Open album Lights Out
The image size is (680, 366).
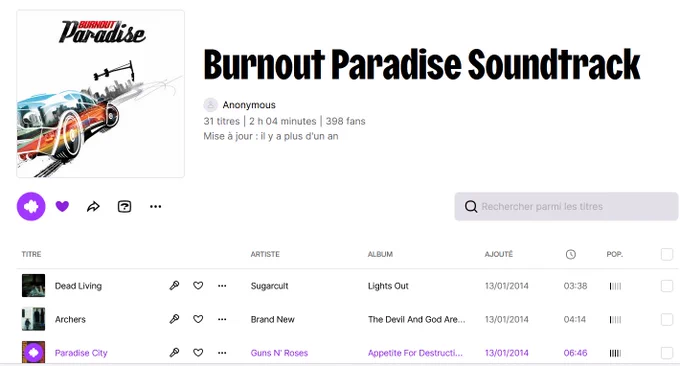[388, 286]
